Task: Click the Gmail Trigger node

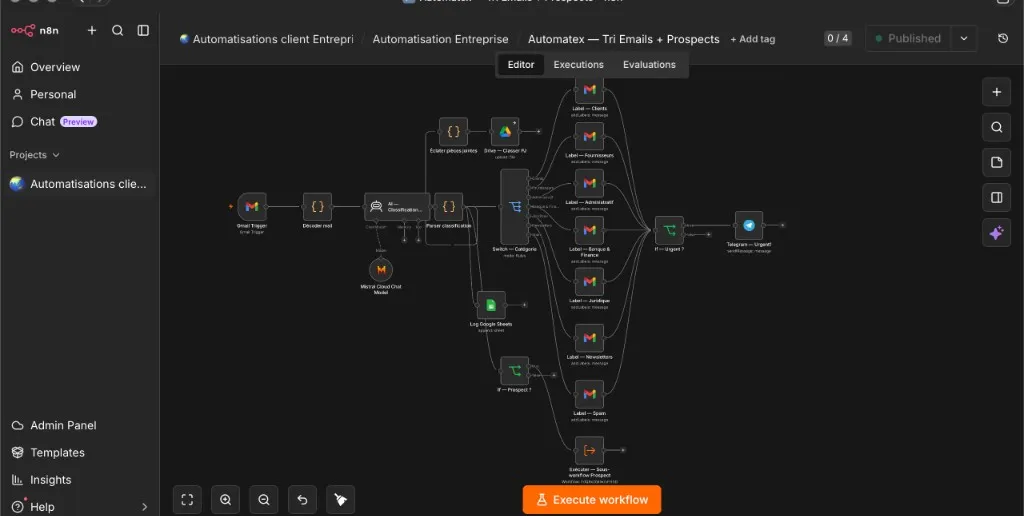Action: [x=252, y=206]
